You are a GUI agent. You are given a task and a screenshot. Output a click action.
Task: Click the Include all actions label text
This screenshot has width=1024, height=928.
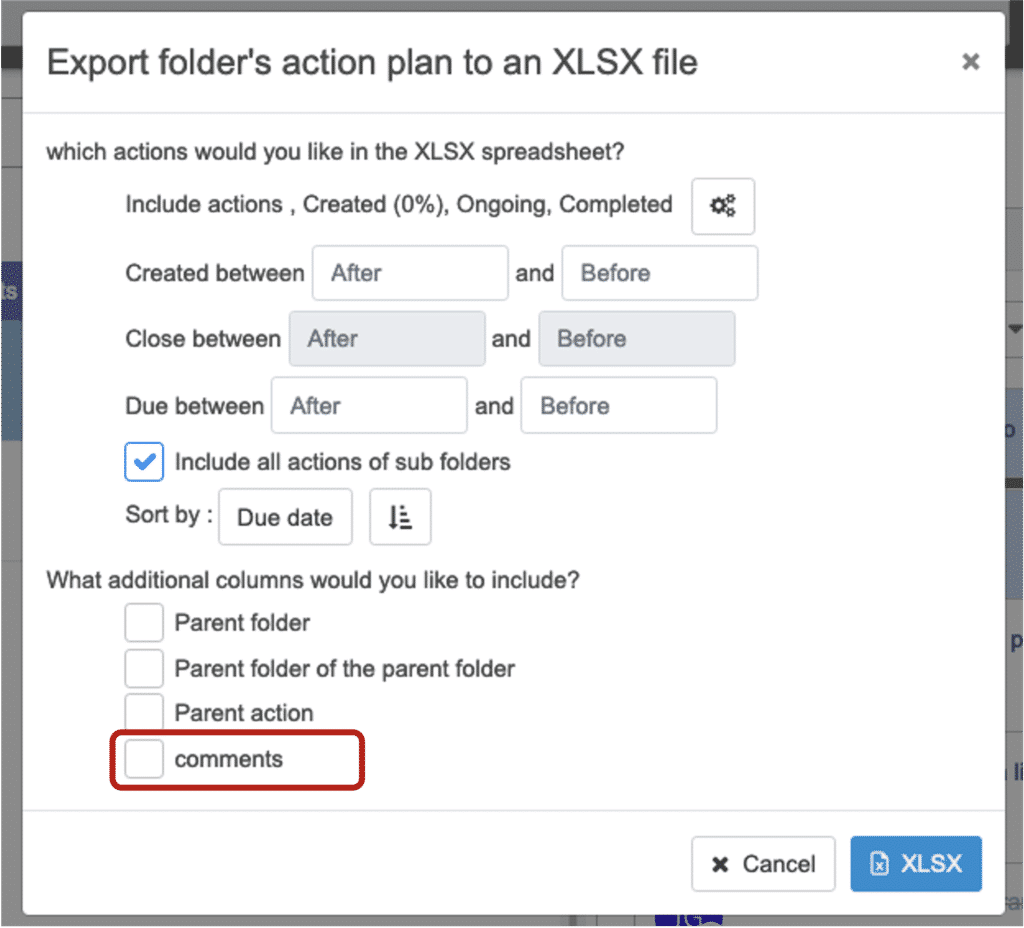(x=342, y=462)
